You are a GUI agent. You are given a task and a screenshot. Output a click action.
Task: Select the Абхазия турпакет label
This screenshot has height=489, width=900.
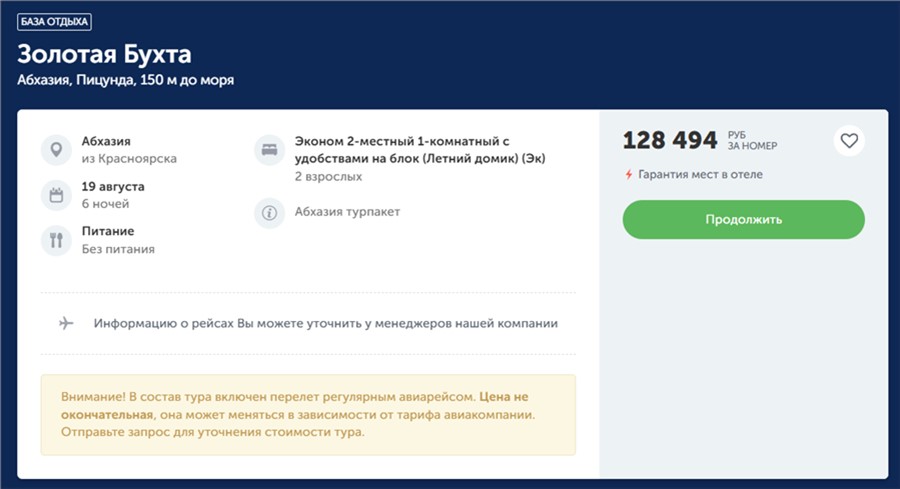347,212
